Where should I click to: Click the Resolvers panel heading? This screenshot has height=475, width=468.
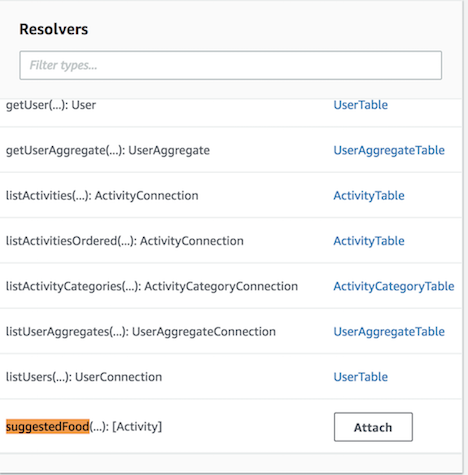(54, 29)
